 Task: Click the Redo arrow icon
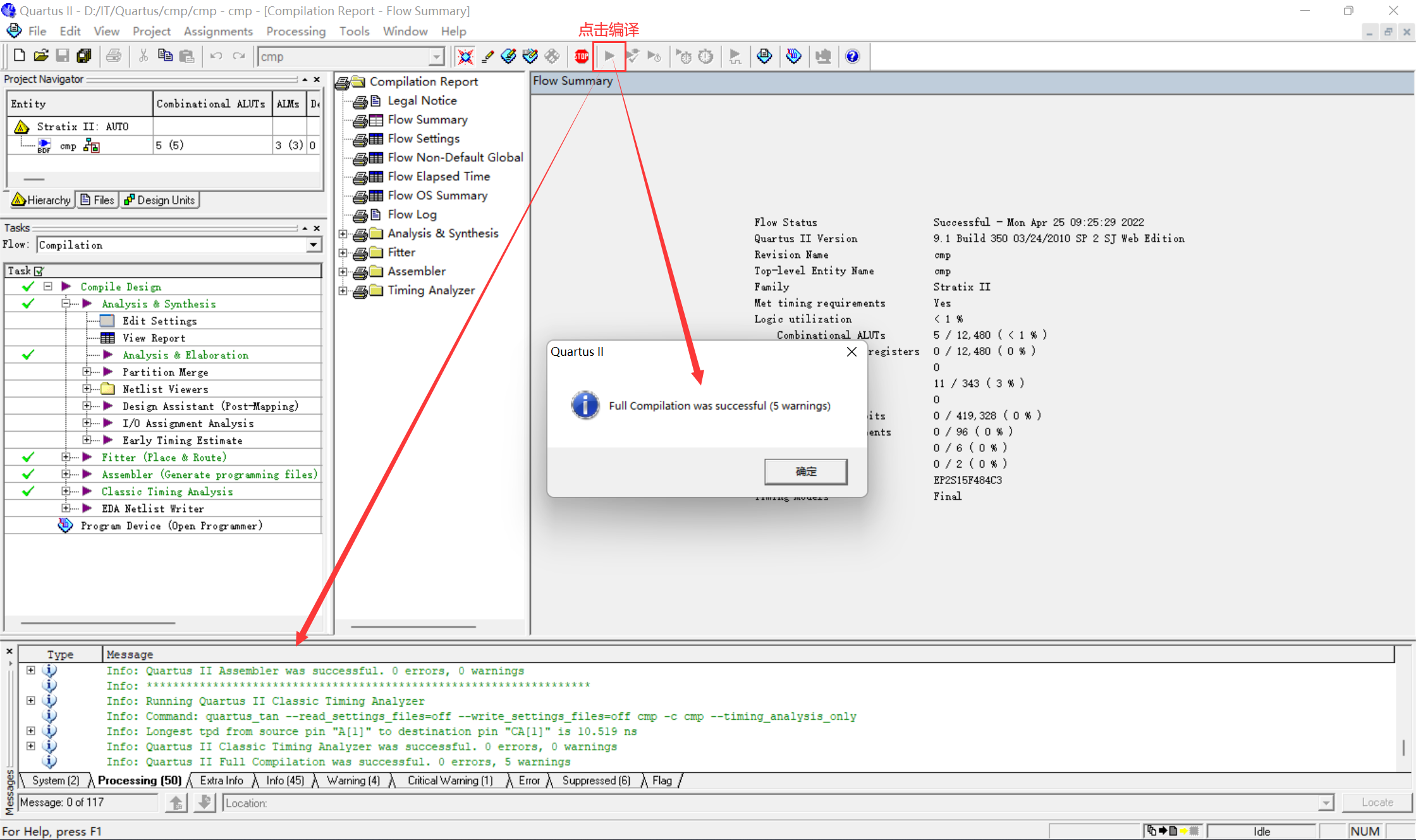click(238, 56)
